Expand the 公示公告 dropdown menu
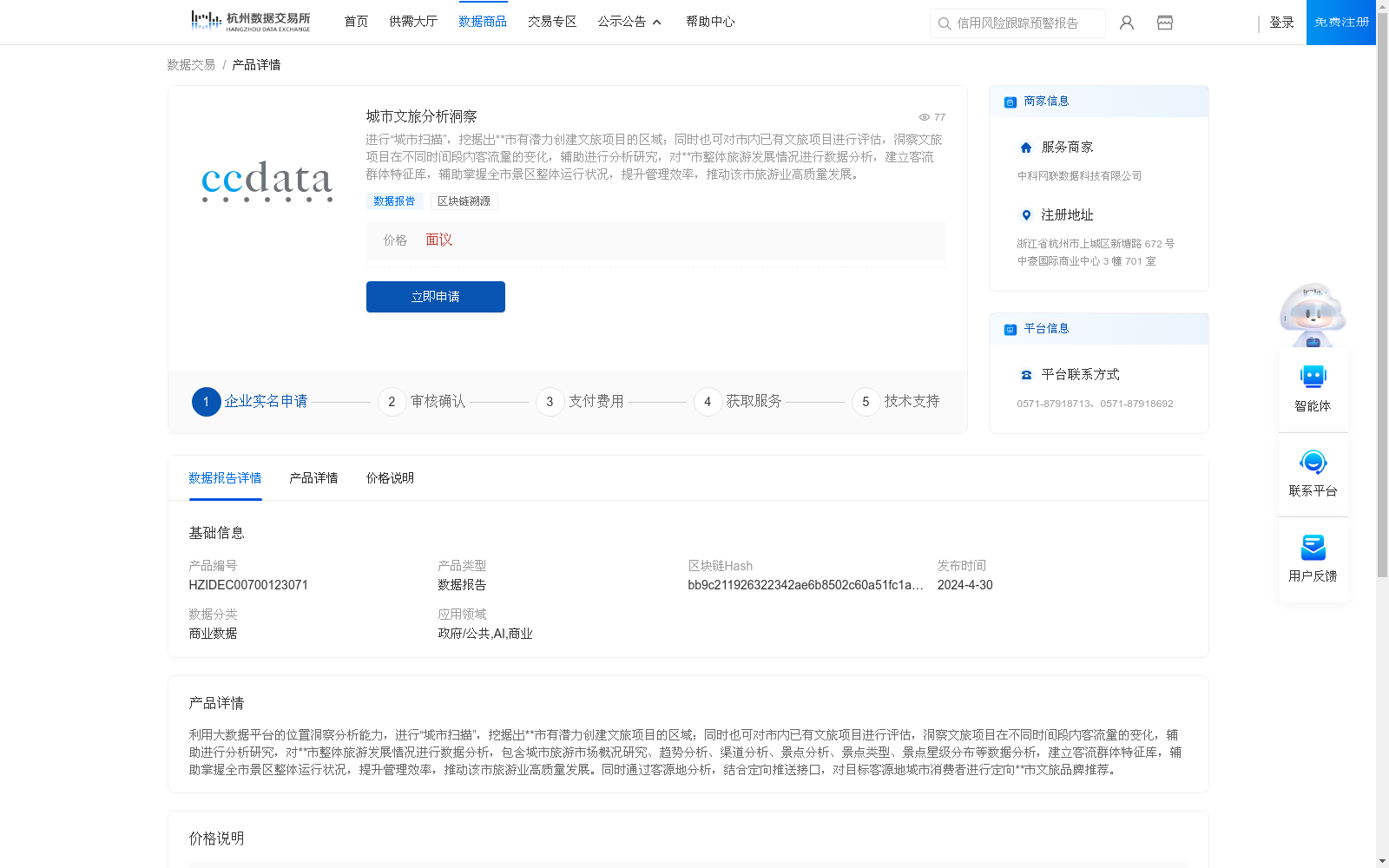 tap(629, 22)
